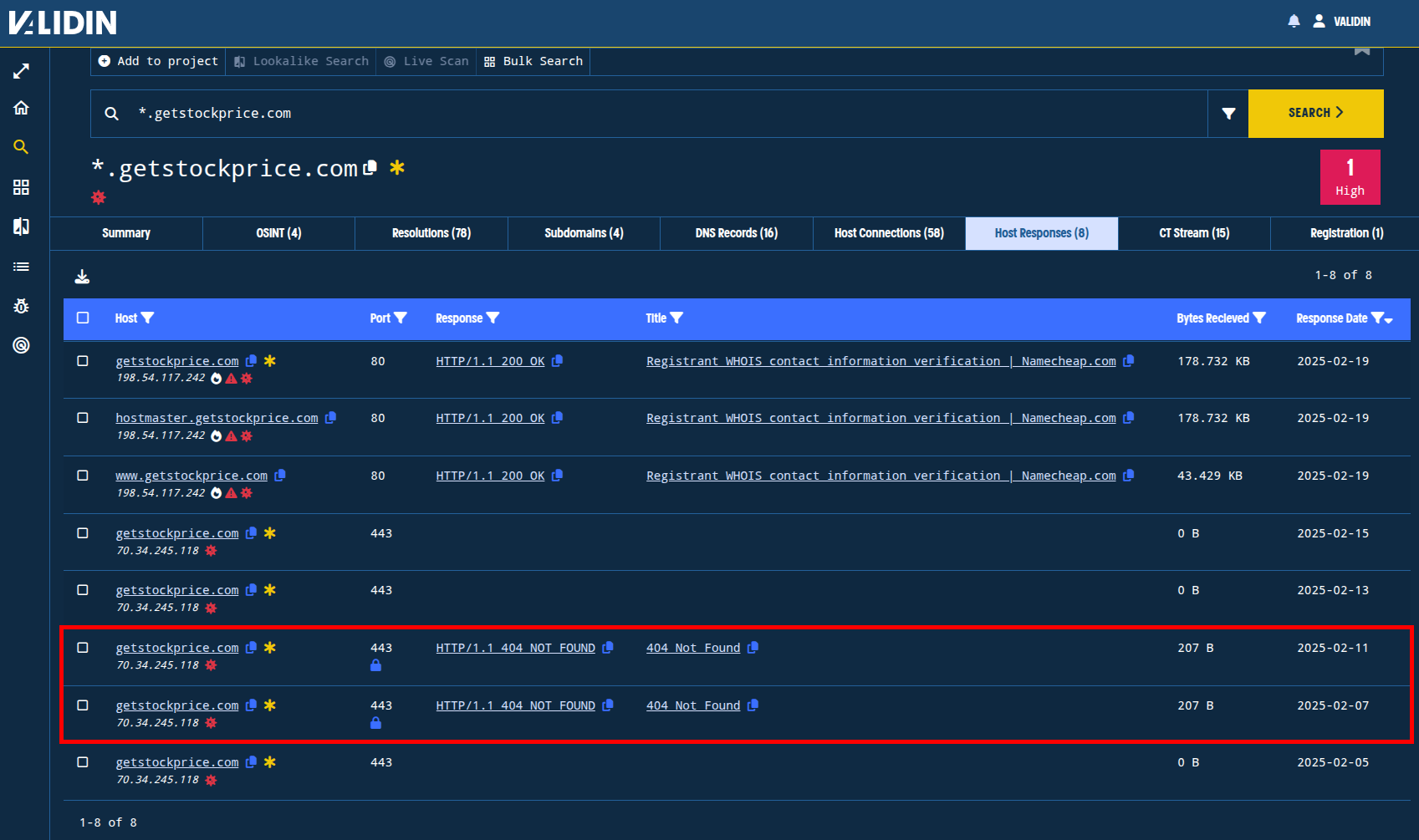1419x840 pixels.
Task: Open the Registration (1) tab
Action: pos(1346,233)
